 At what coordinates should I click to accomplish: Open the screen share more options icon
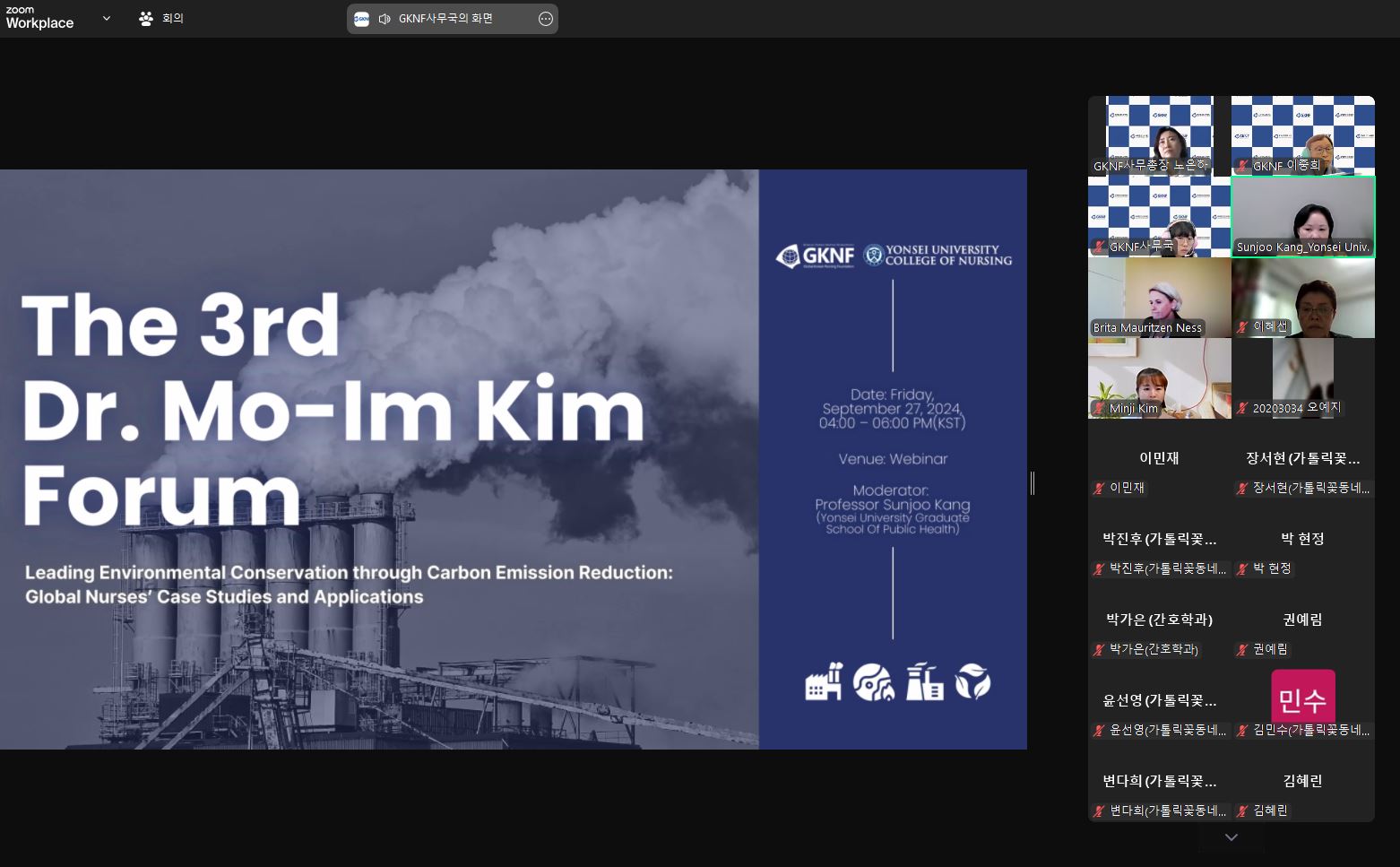click(x=545, y=19)
